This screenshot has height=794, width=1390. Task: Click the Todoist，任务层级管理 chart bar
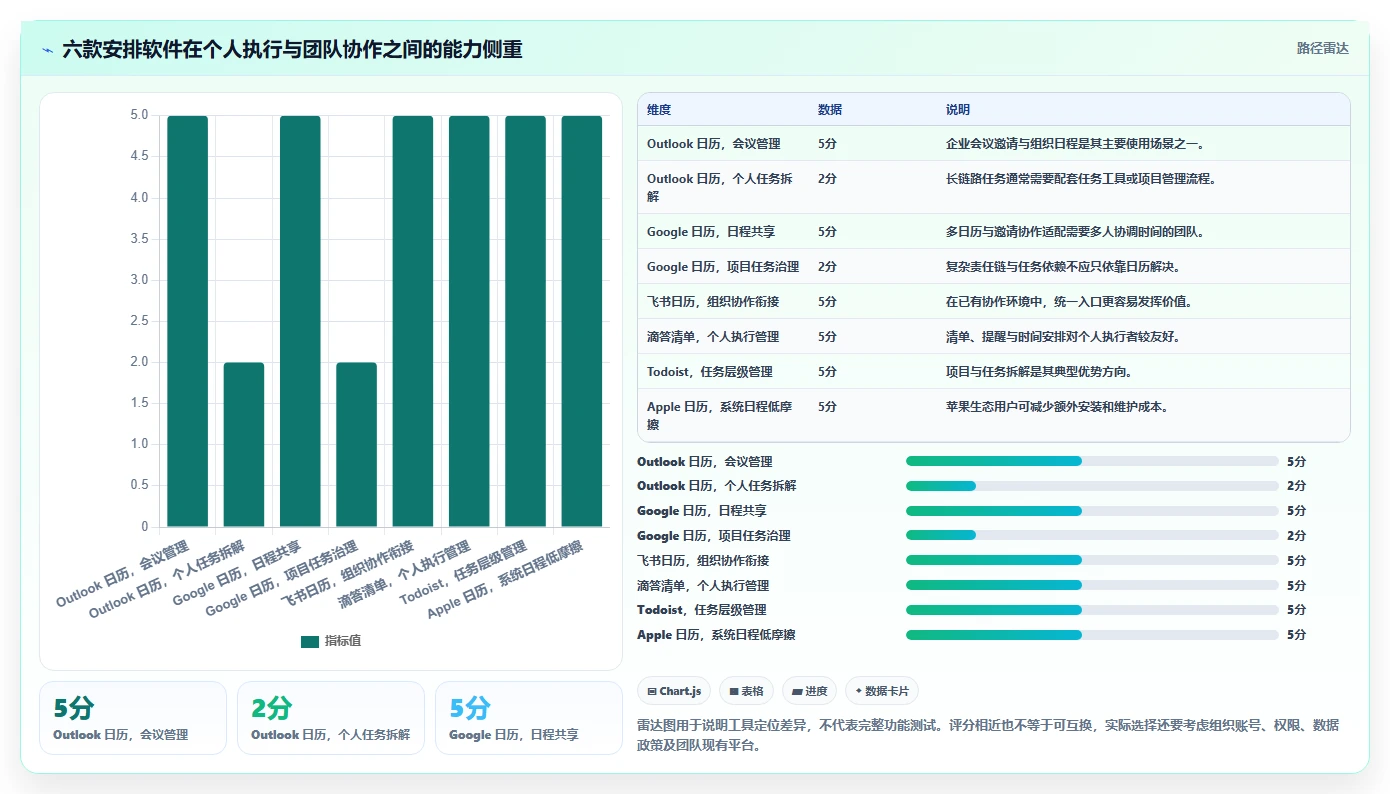pos(525,321)
